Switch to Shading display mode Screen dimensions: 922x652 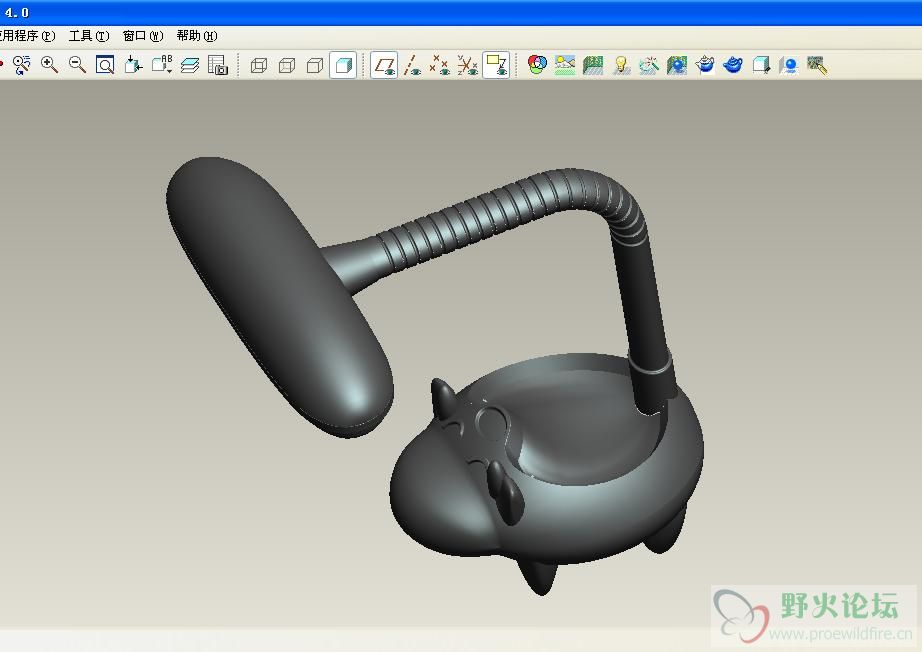coord(343,65)
